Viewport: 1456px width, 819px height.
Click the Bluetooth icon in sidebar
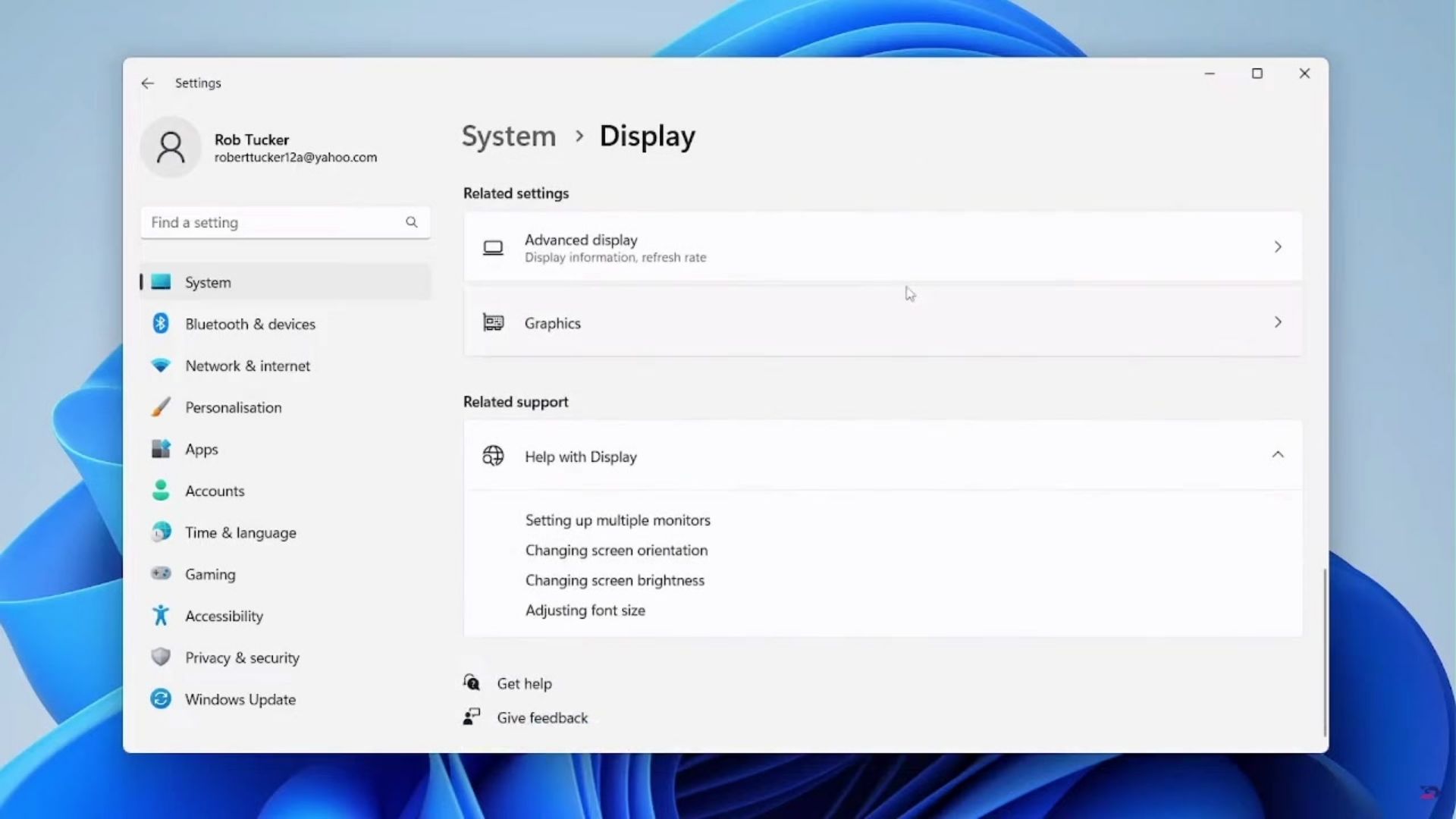pos(161,324)
